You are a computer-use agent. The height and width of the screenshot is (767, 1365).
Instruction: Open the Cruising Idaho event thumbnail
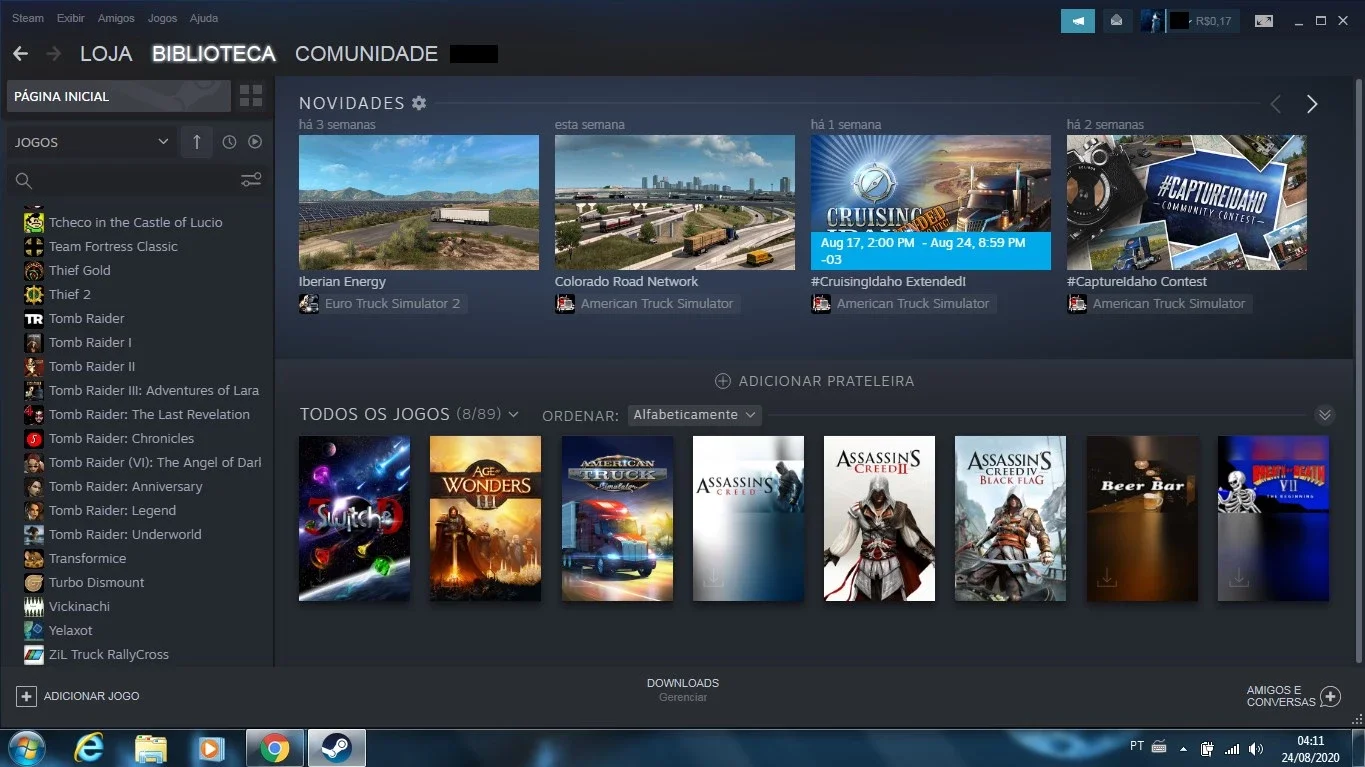(x=931, y=202)
